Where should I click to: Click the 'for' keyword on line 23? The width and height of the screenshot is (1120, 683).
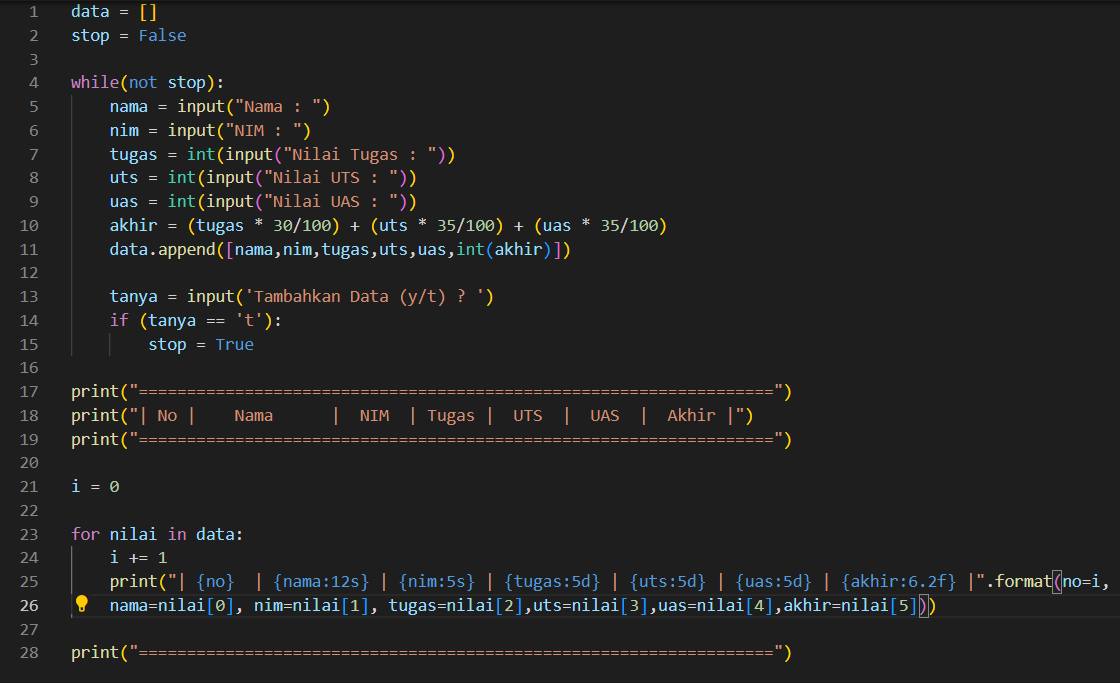coord(83,534)
